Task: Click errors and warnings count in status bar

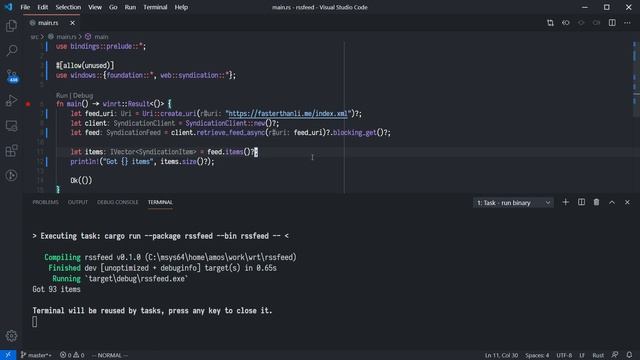Action: click(x=72, y=355)
